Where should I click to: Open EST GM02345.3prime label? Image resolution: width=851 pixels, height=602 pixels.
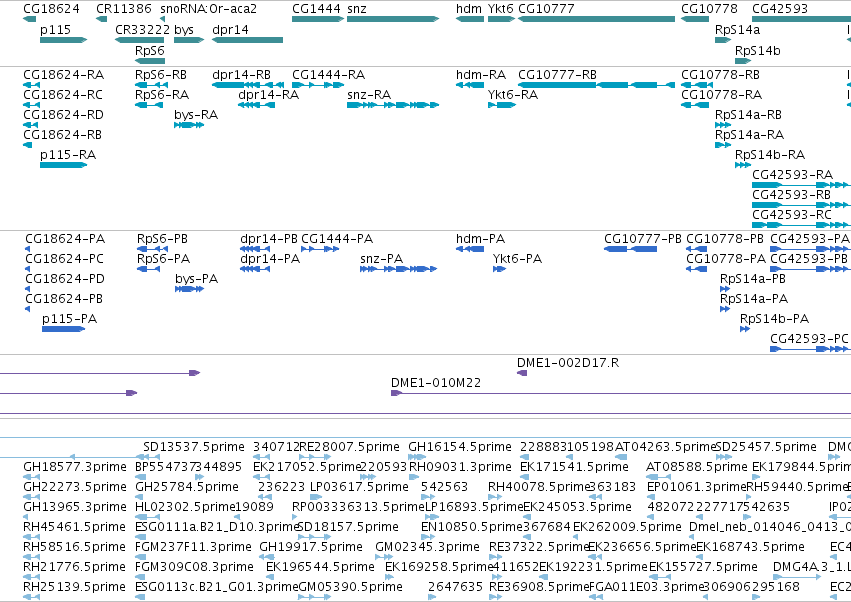click(x=428, y=547)
